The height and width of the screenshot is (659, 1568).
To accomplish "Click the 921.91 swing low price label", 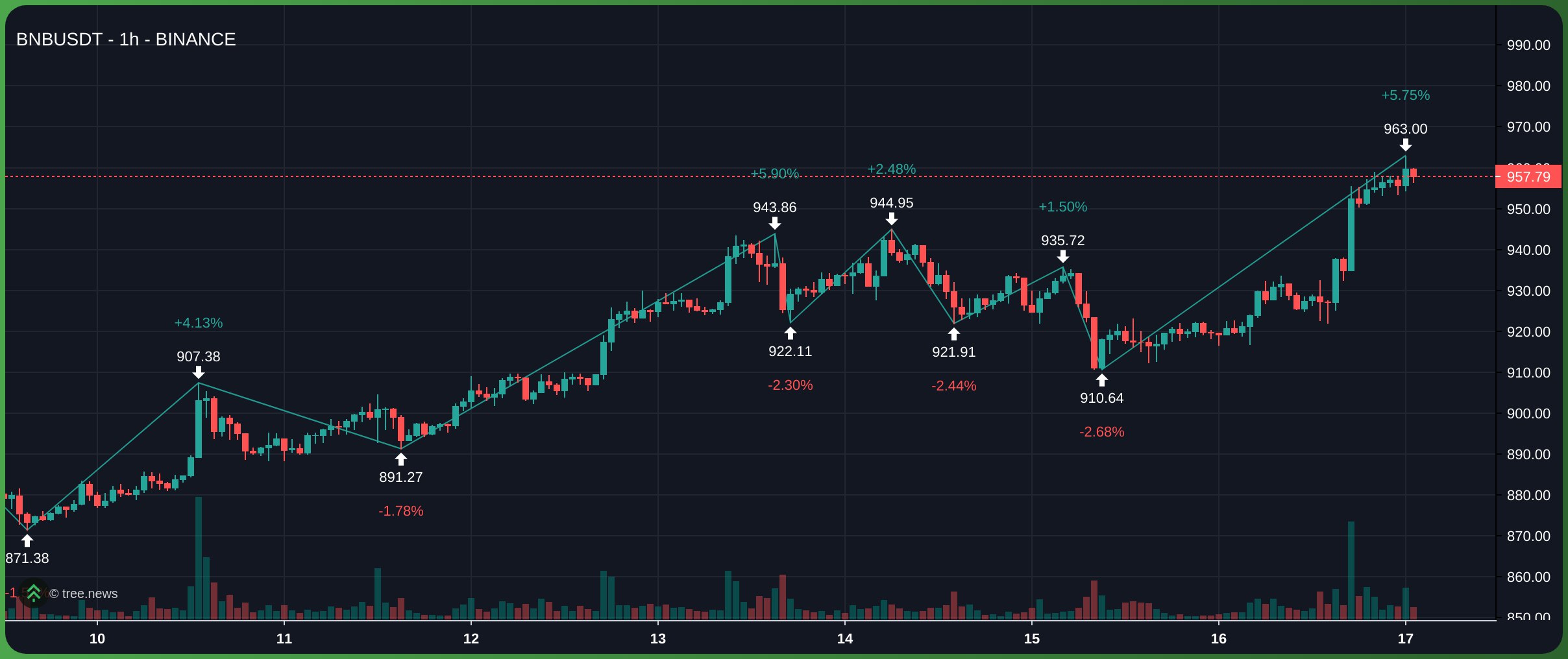I will pyautogui.click(x=953, y=352).
